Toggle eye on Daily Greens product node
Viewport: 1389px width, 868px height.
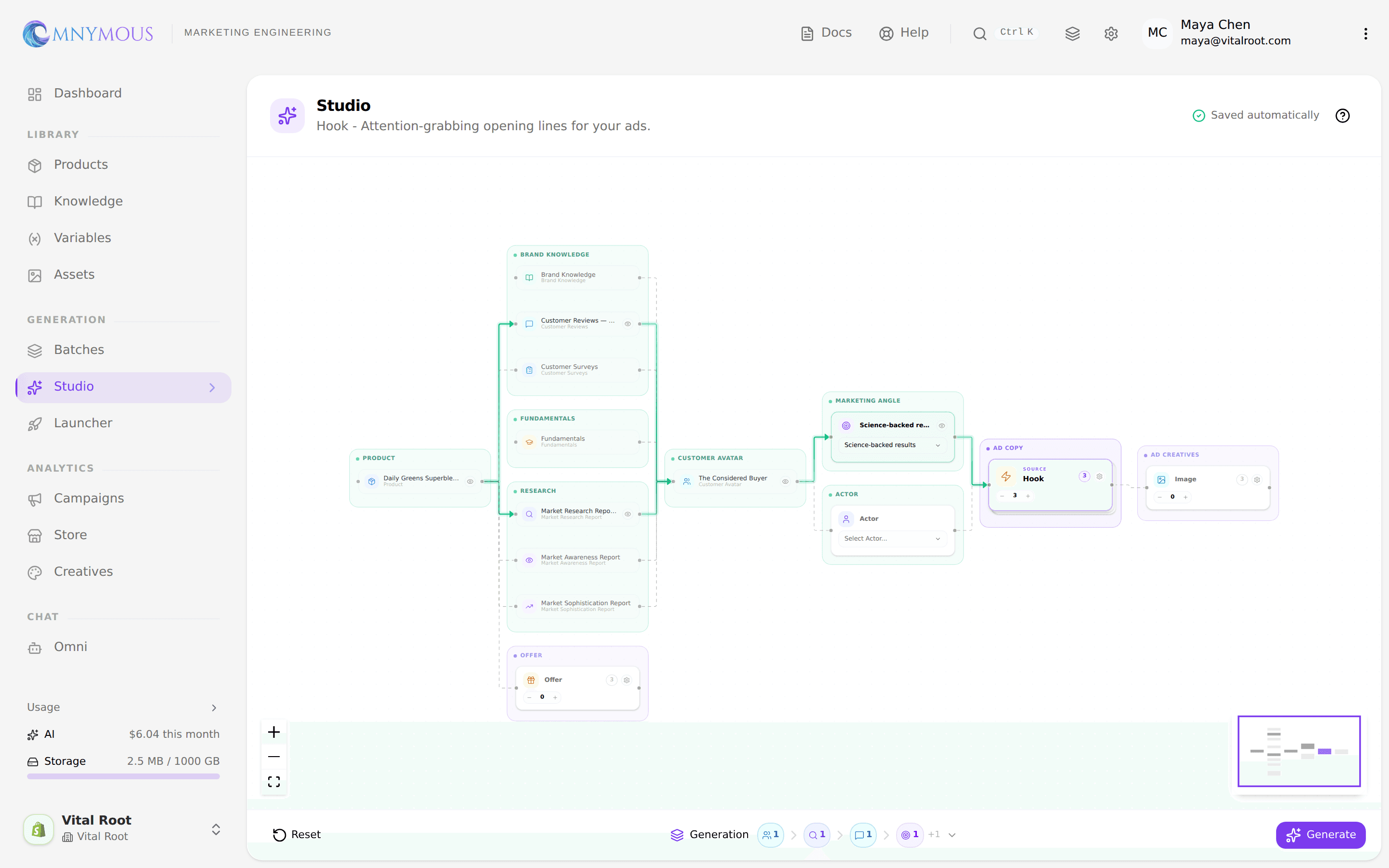[470, 482]
